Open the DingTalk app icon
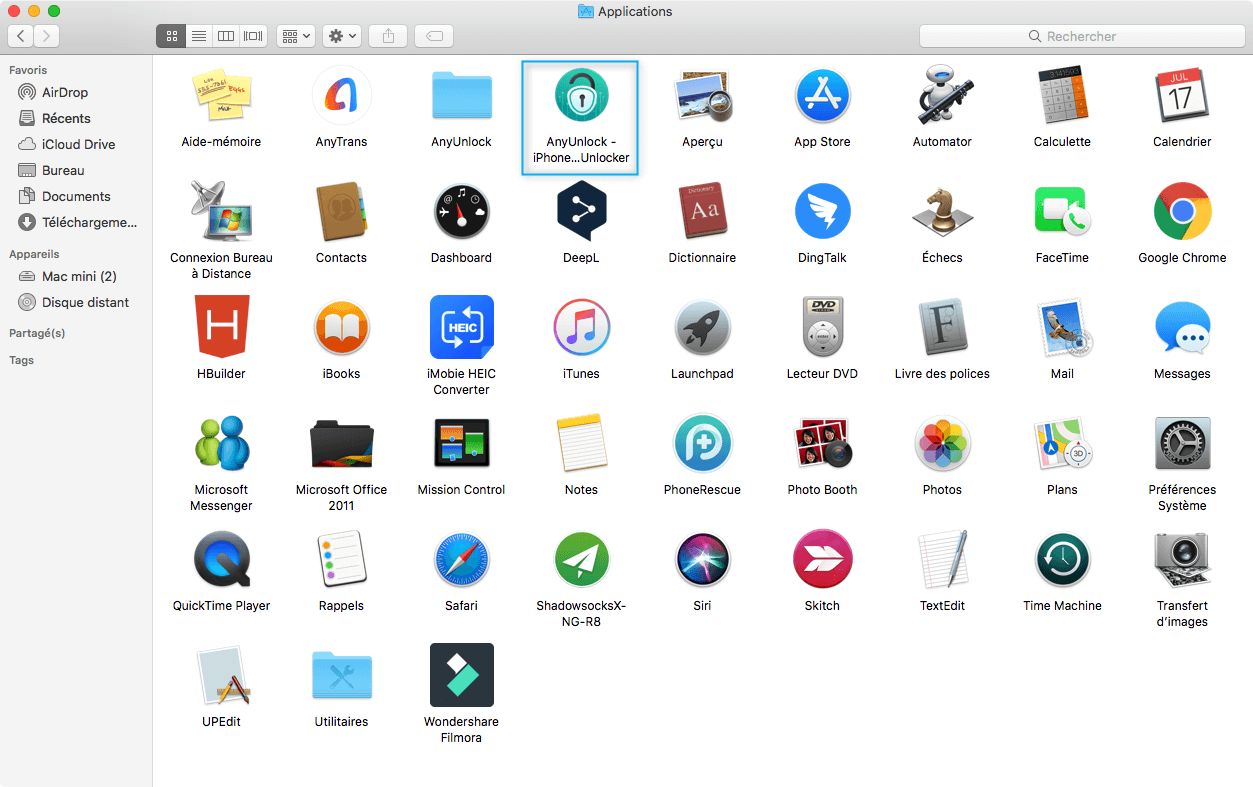Viewport: 1253px width, 787px height. (822, 211)
